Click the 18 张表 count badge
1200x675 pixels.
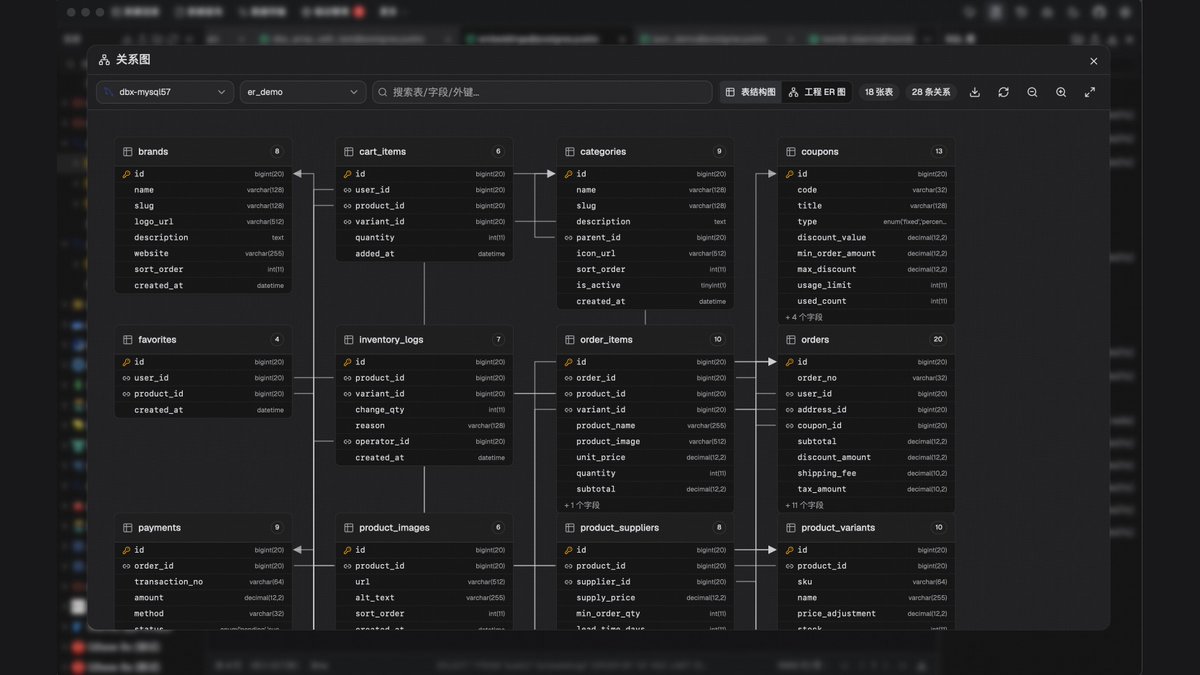[879, 92]
